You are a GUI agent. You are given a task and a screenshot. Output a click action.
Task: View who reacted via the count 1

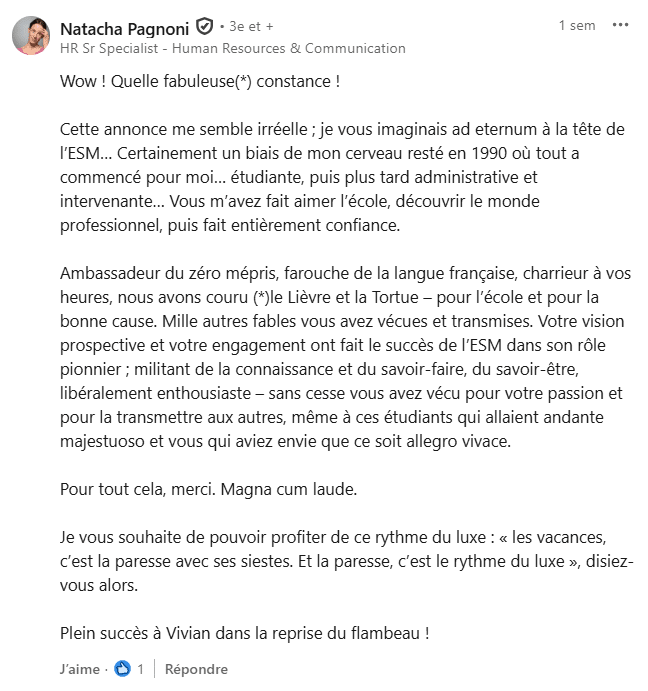pos(141,669)
